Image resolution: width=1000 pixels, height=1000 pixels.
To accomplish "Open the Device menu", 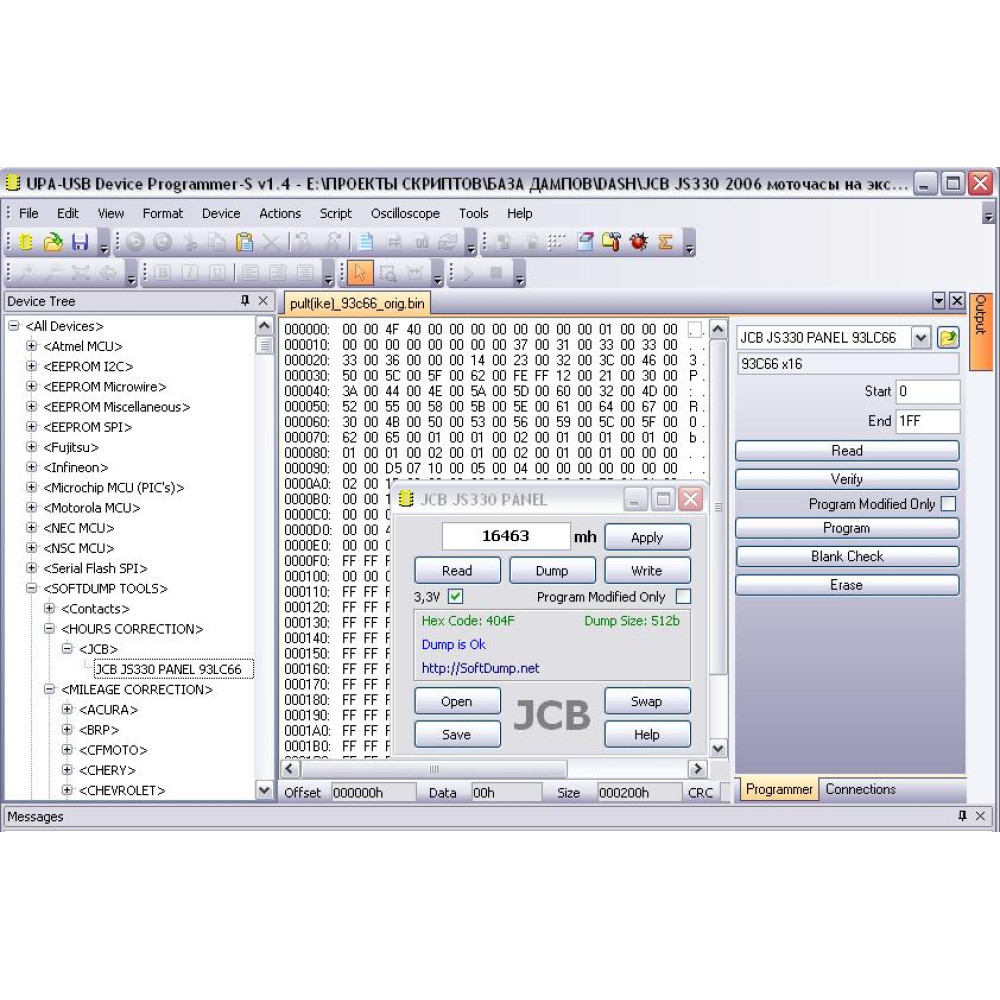I will [221, 213].
